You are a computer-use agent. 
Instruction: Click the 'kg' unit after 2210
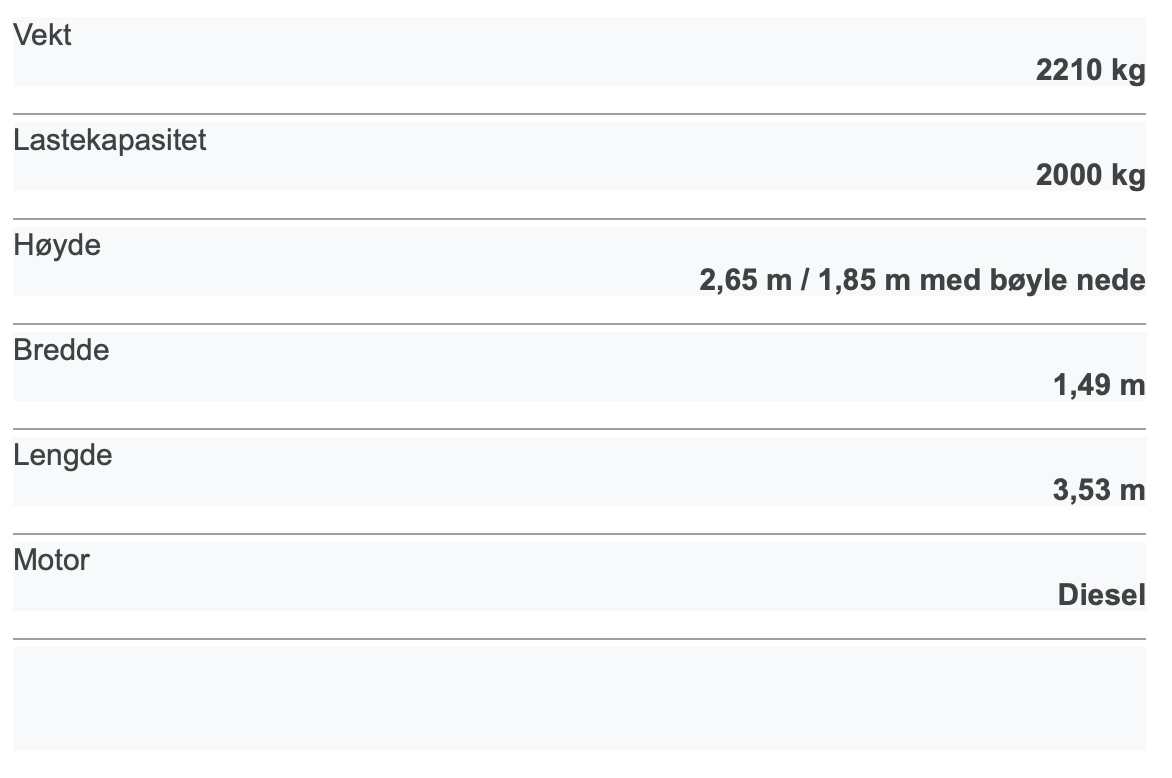click(1128, 70)
